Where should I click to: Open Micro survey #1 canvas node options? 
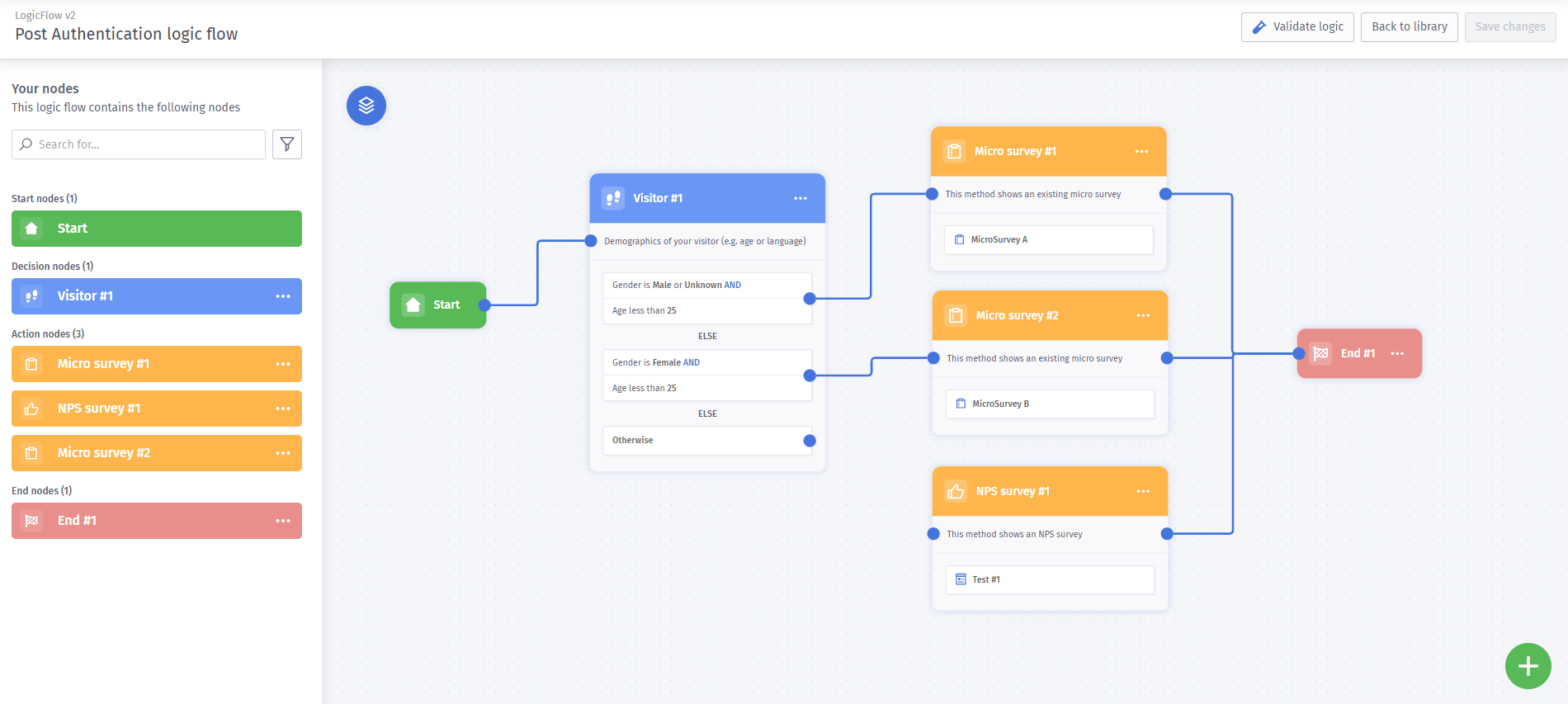pyautogui.click(x=1141, y=151)
